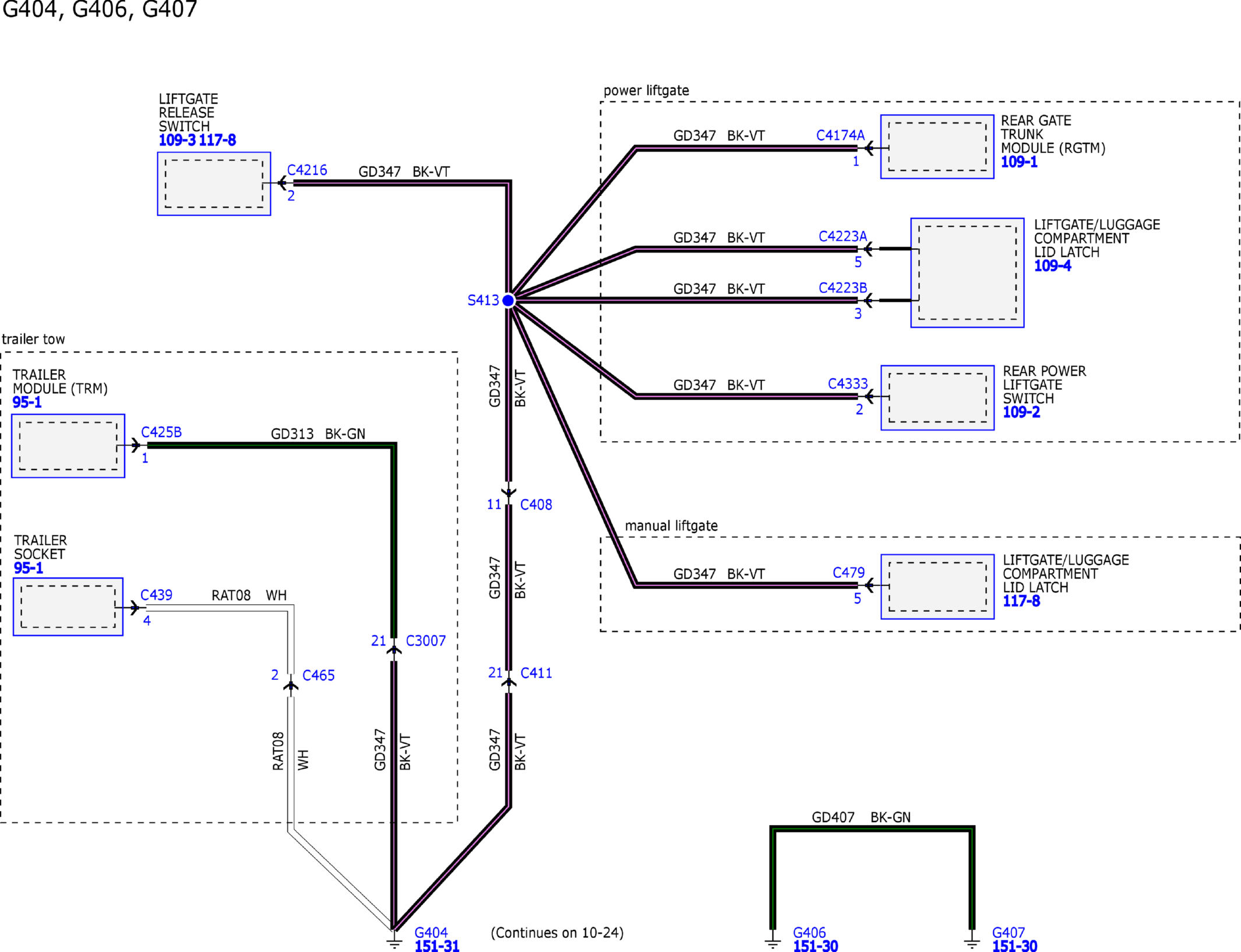The height and width of the screenshot is (952, 1241).
Task: Click the GD407 BK-GN wire label
Action: (861, 817)
